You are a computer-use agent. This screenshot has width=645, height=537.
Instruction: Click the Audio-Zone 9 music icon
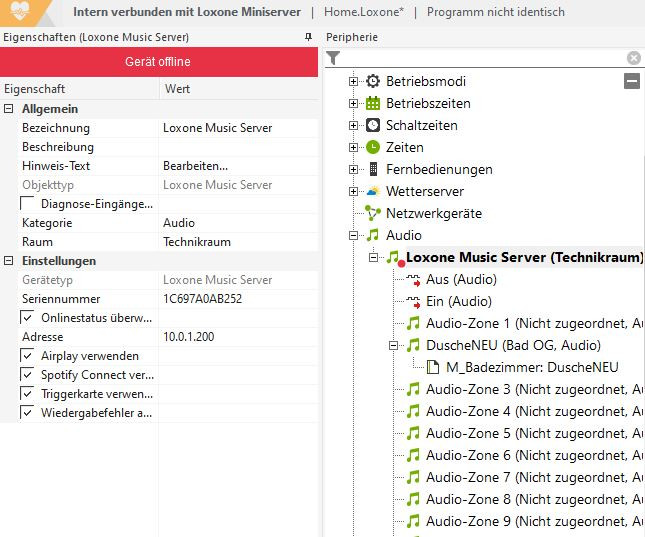(x=413, y=521)
